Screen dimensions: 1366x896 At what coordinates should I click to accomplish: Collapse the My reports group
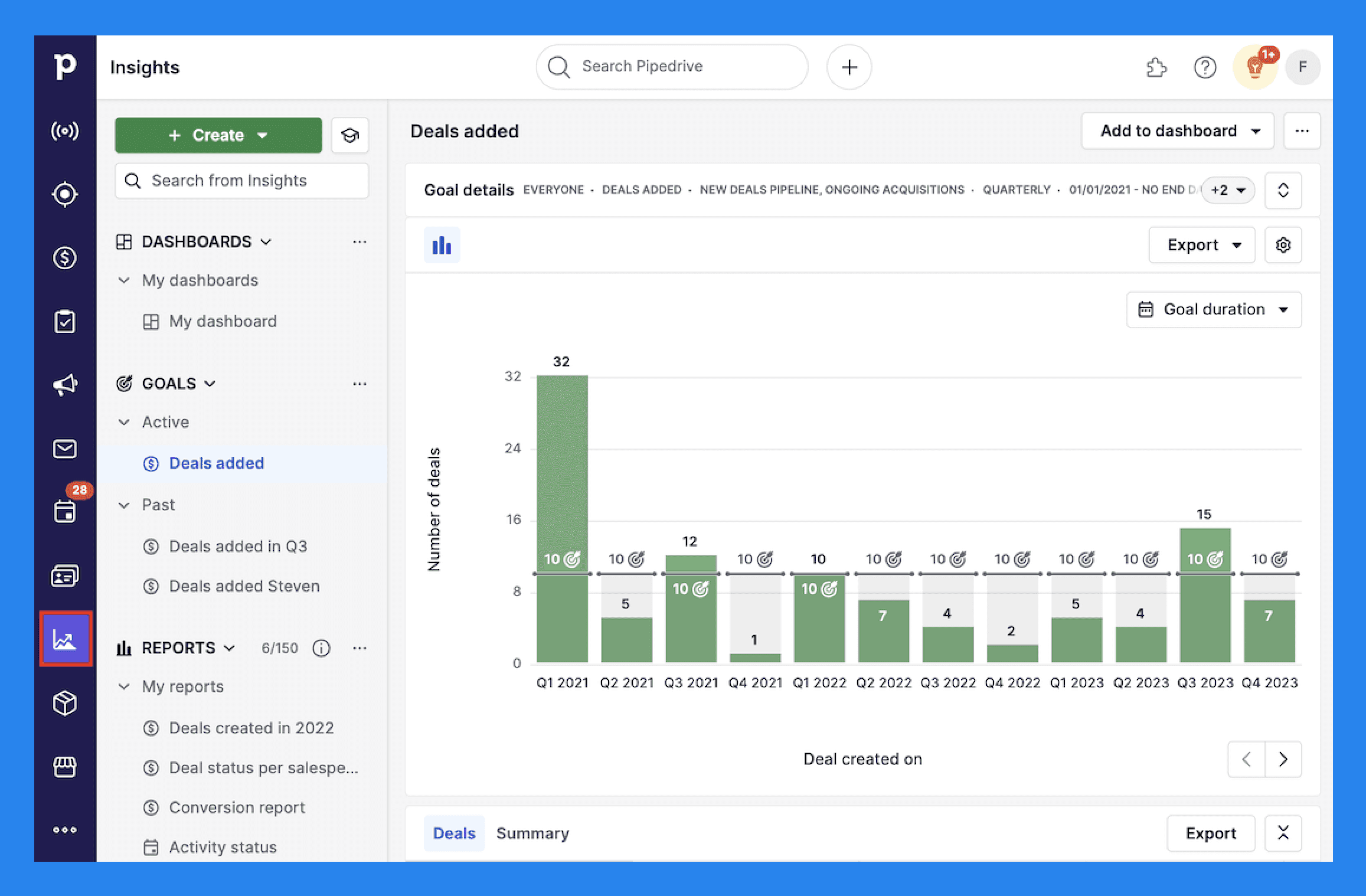(124, 686)
